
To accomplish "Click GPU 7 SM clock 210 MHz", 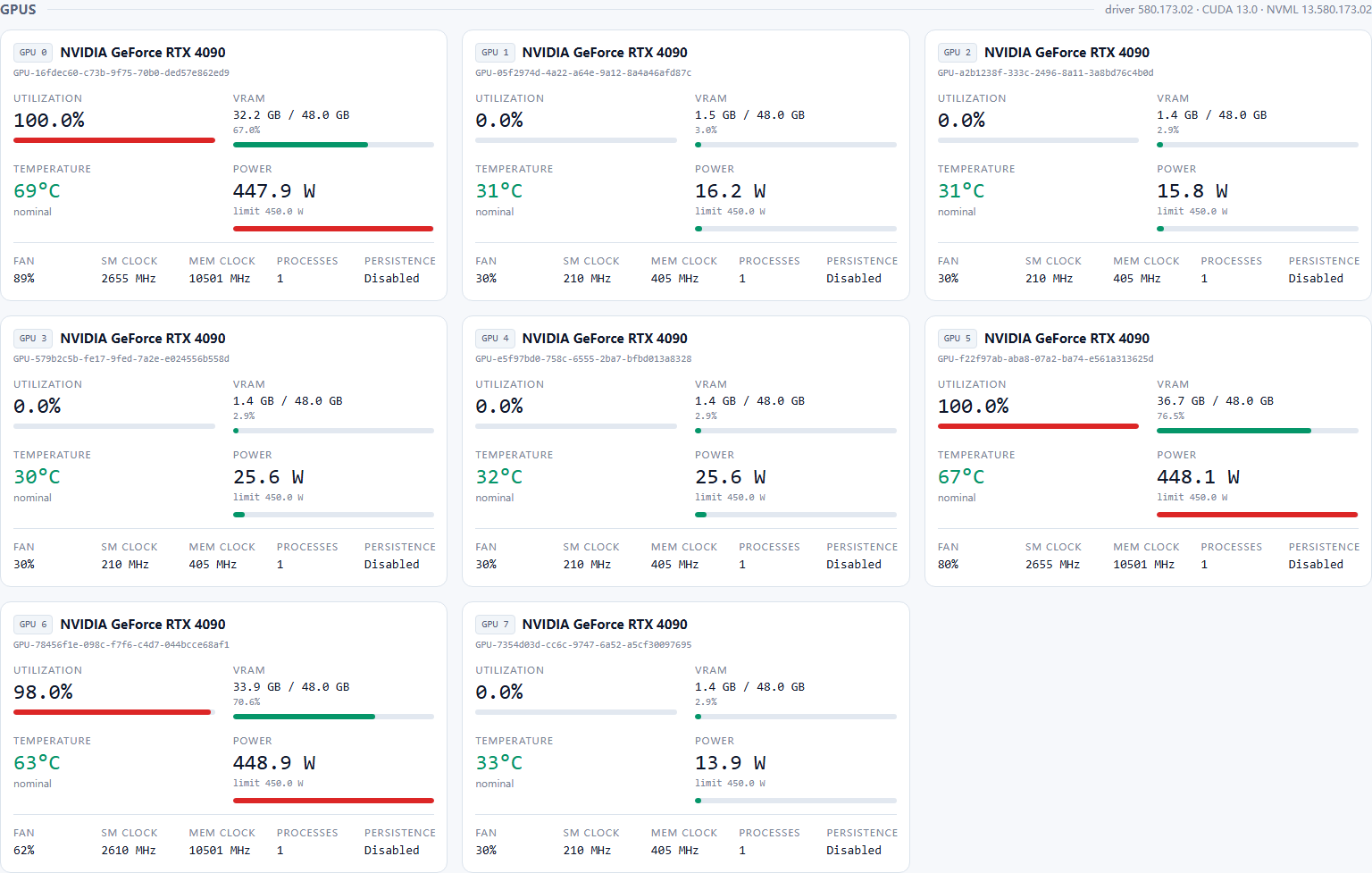I will coord(587,851).
